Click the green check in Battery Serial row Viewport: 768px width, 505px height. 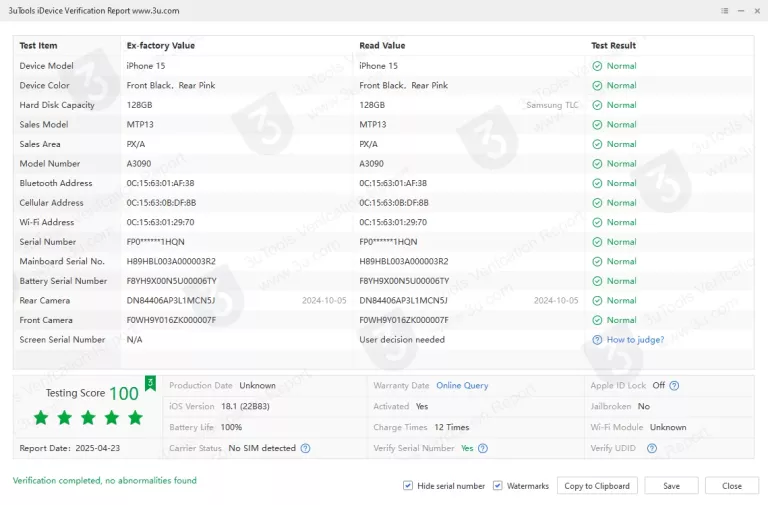(x=597, y=282)
